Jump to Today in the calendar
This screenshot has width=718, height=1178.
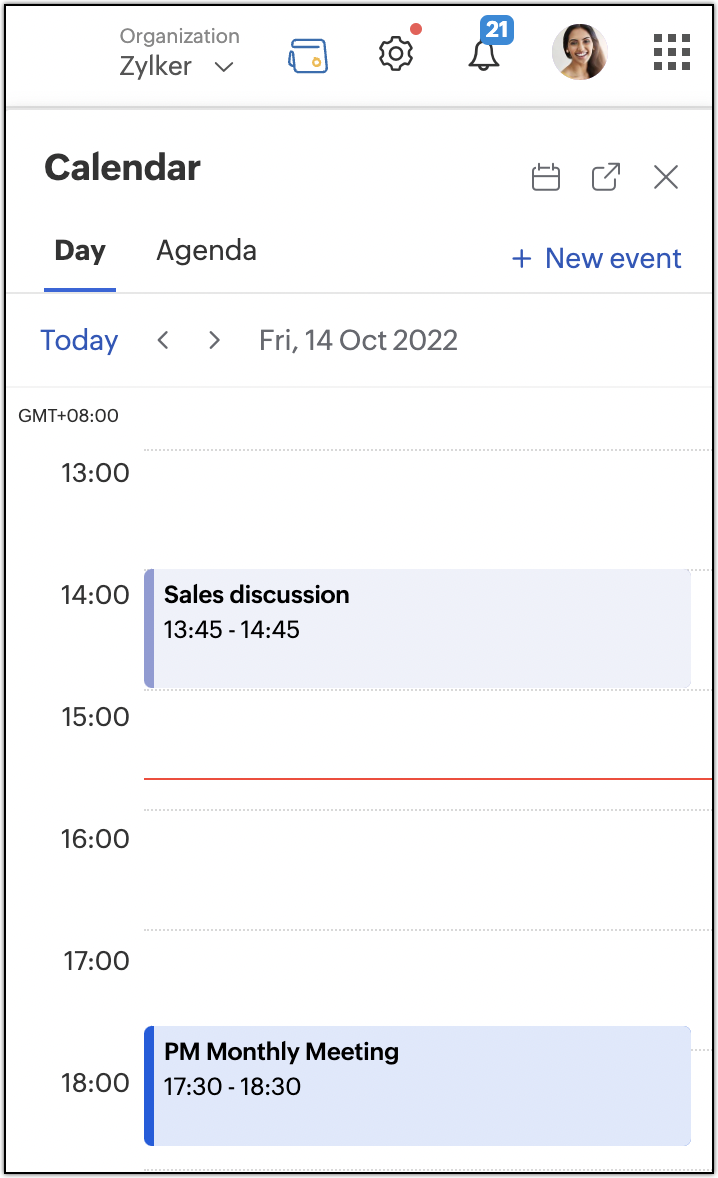[x=79, y=340]
